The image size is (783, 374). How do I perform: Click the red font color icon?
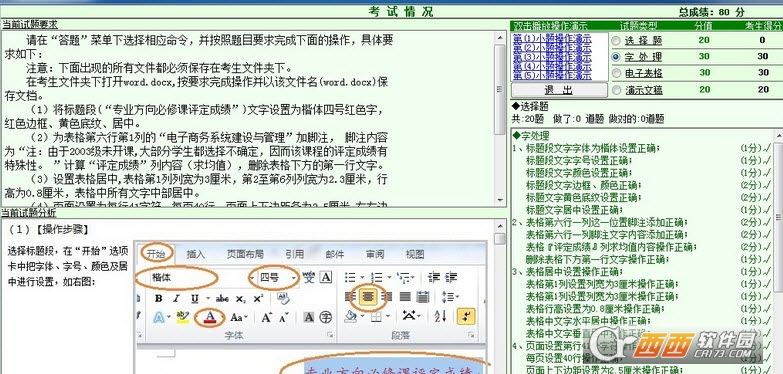click(210, 317)
